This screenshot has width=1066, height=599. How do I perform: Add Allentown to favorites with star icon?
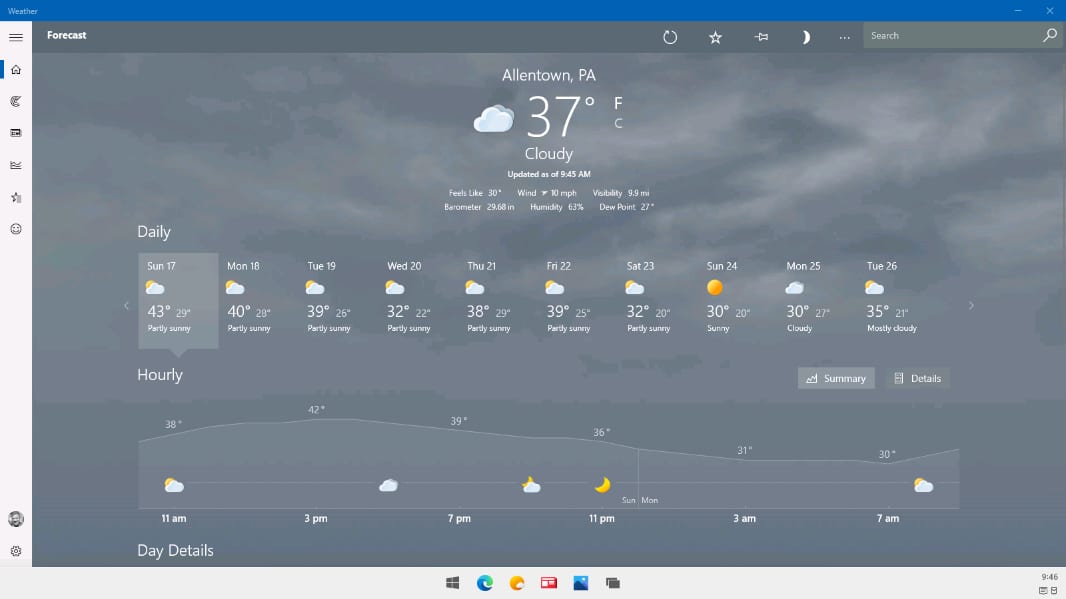pyautogui.click(x=715, y=37)
